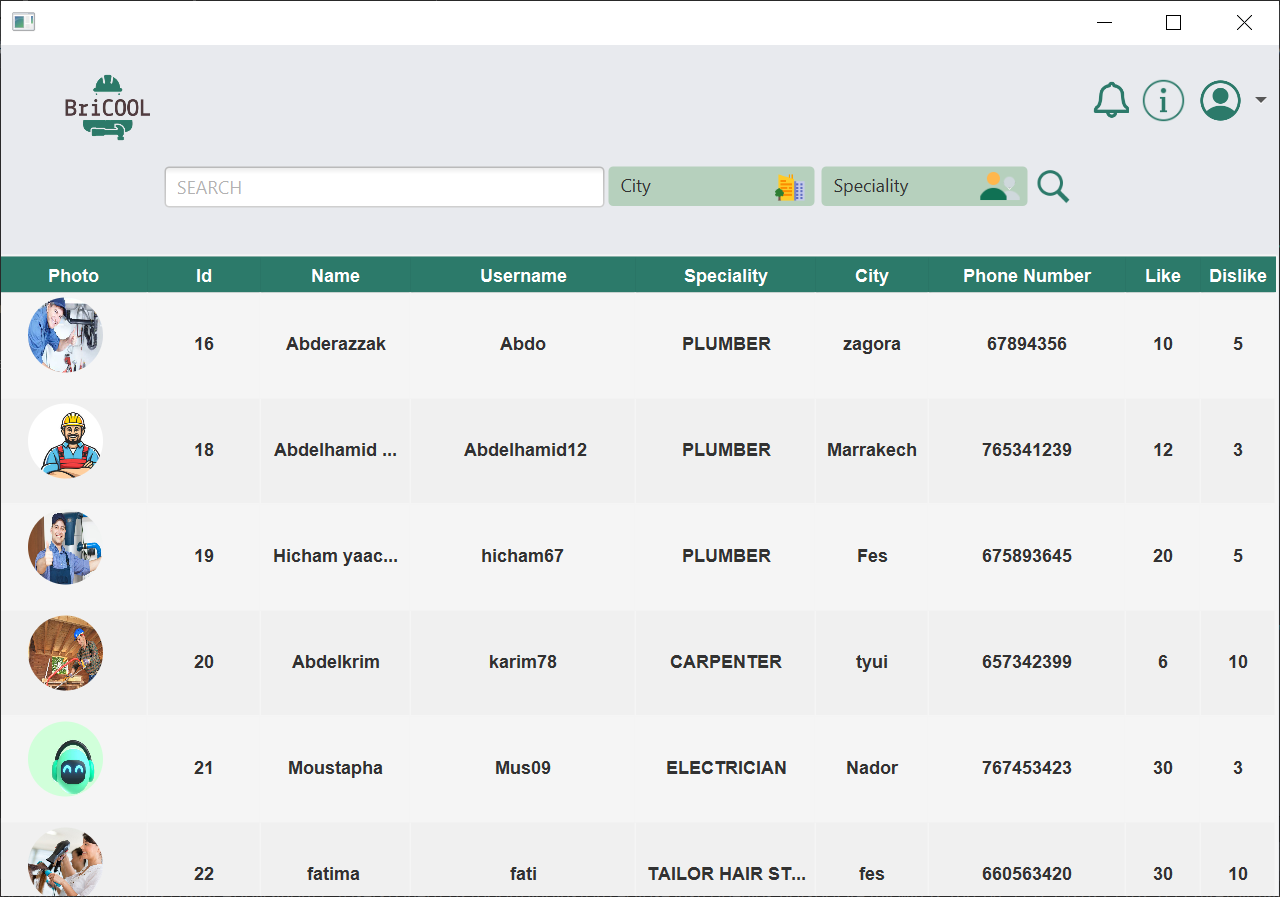Click phone number '675893645'

pos(1027,556)
